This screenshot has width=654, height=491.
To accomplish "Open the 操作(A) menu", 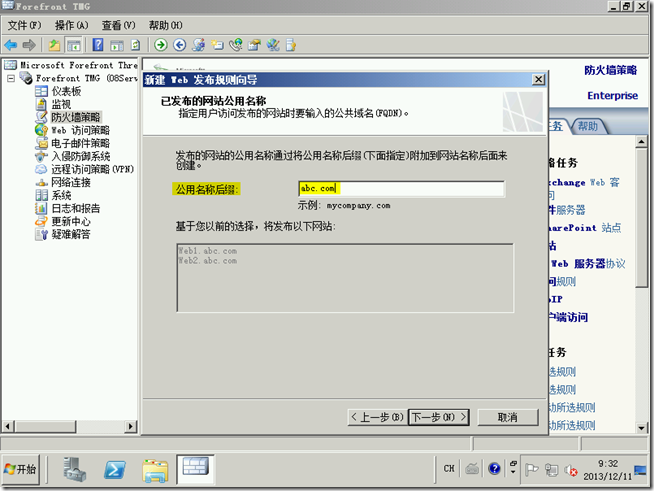I will [x=72, y=25].
